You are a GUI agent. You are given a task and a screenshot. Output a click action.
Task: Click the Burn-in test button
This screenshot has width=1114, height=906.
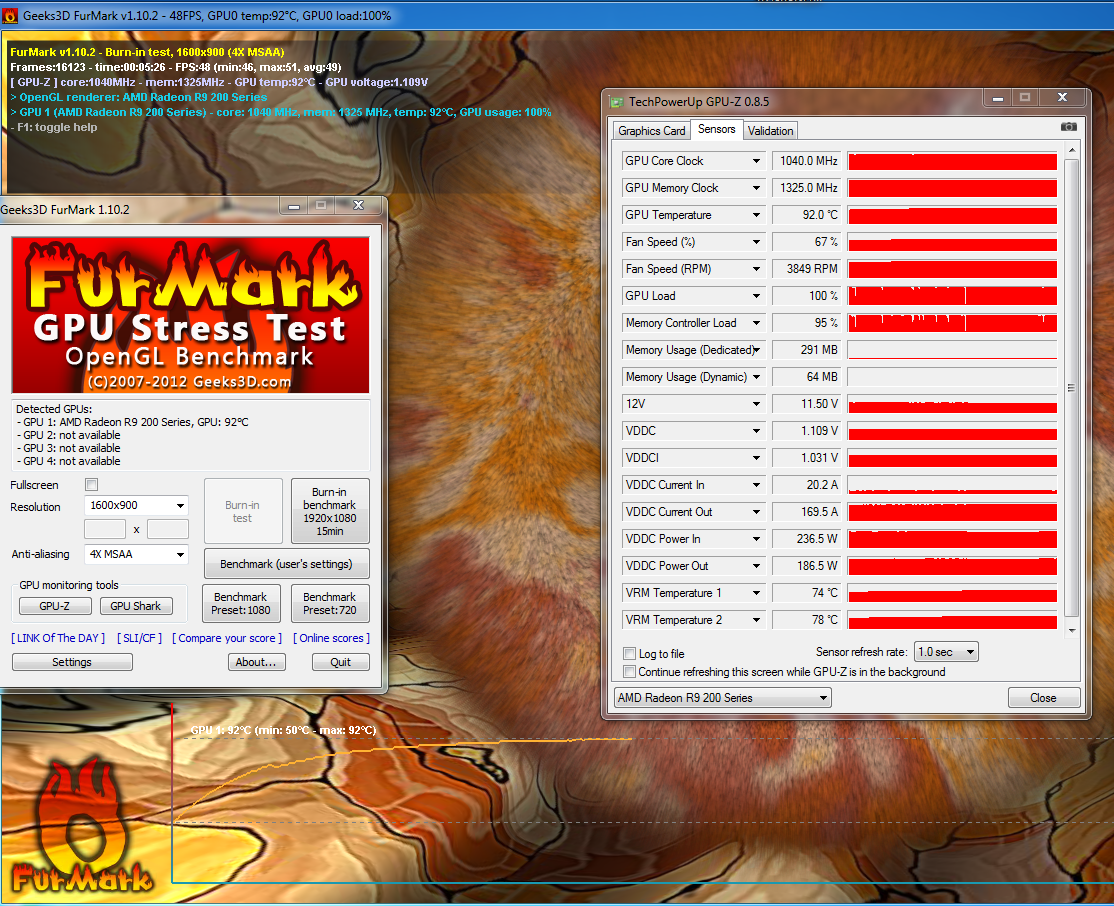tap(243, 512)
